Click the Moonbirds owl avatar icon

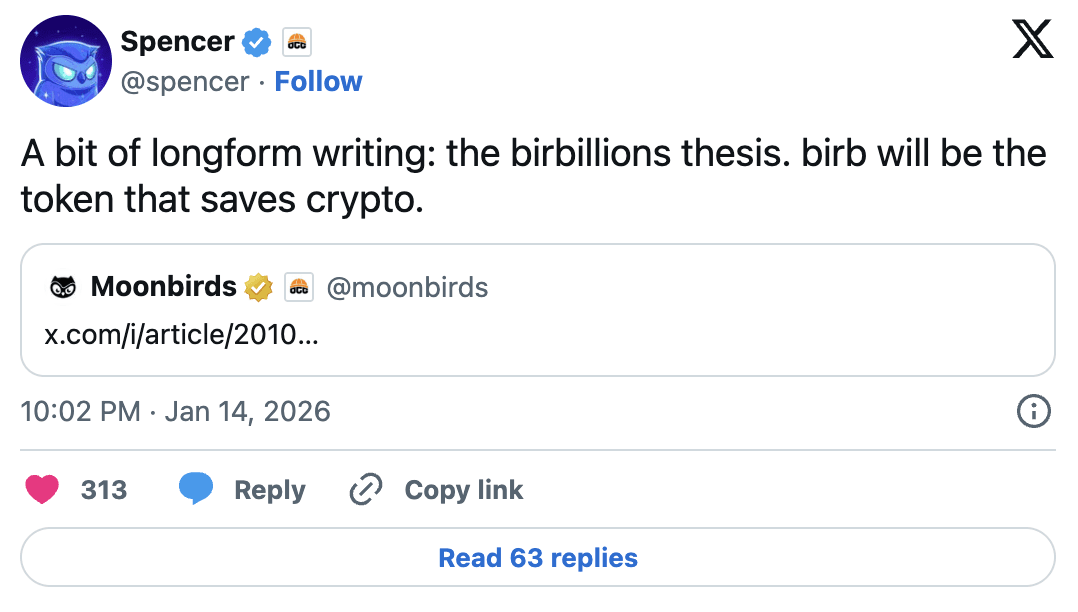tap(63, 288)
